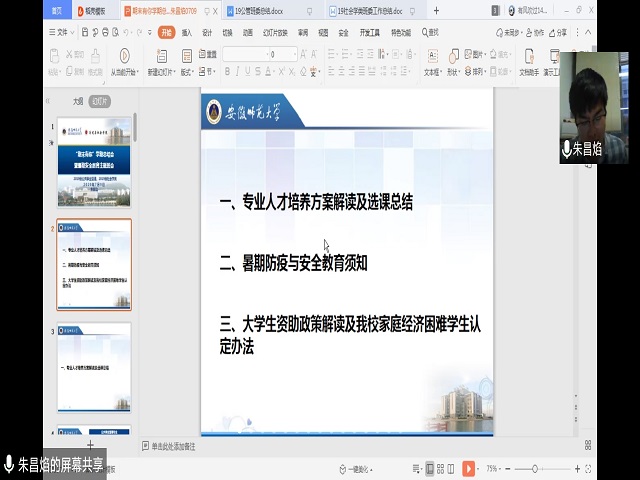Expand the Layout (版式) dropdown

(x=187, y=72)
